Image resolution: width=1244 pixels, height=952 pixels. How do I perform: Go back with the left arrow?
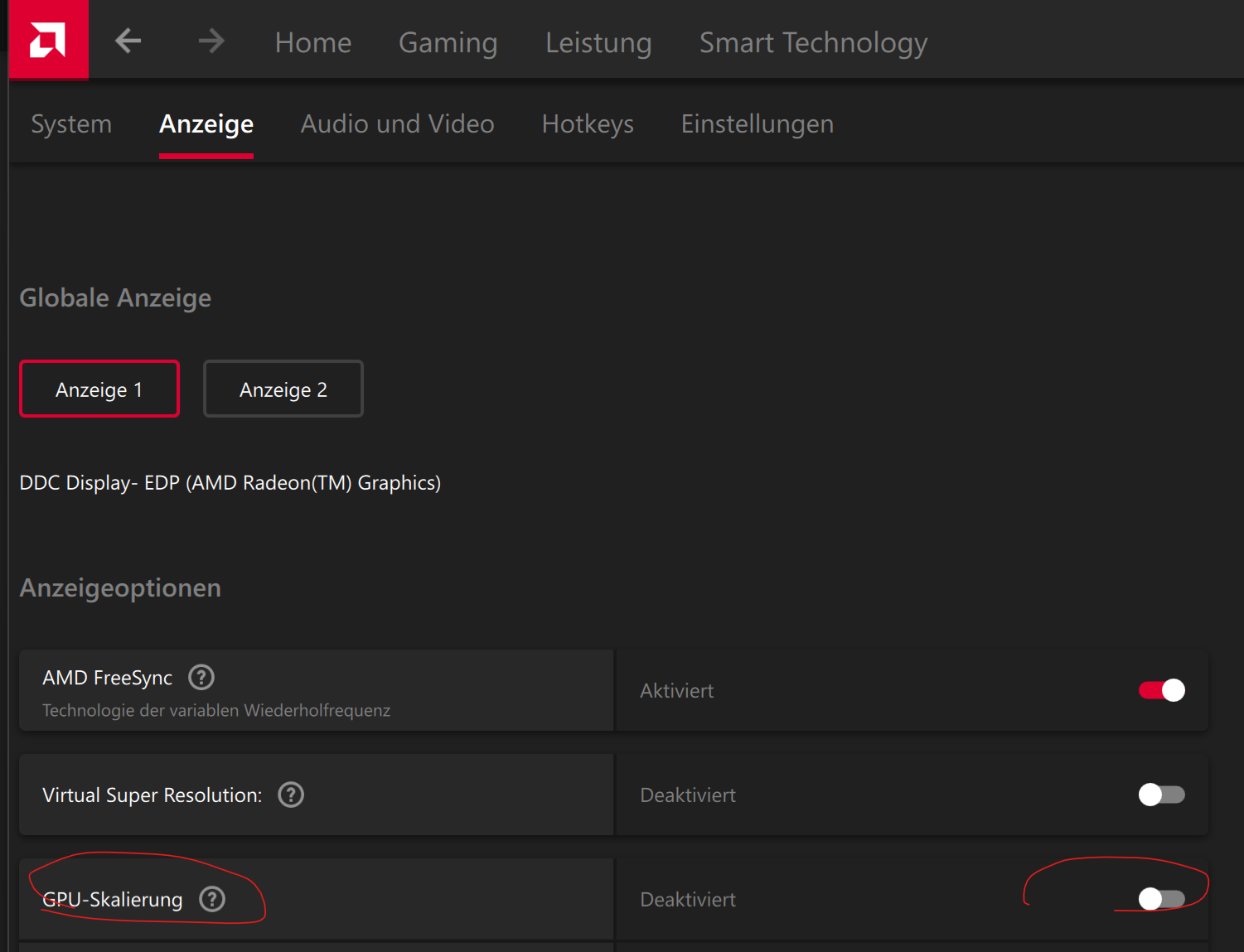coord(128,41)
